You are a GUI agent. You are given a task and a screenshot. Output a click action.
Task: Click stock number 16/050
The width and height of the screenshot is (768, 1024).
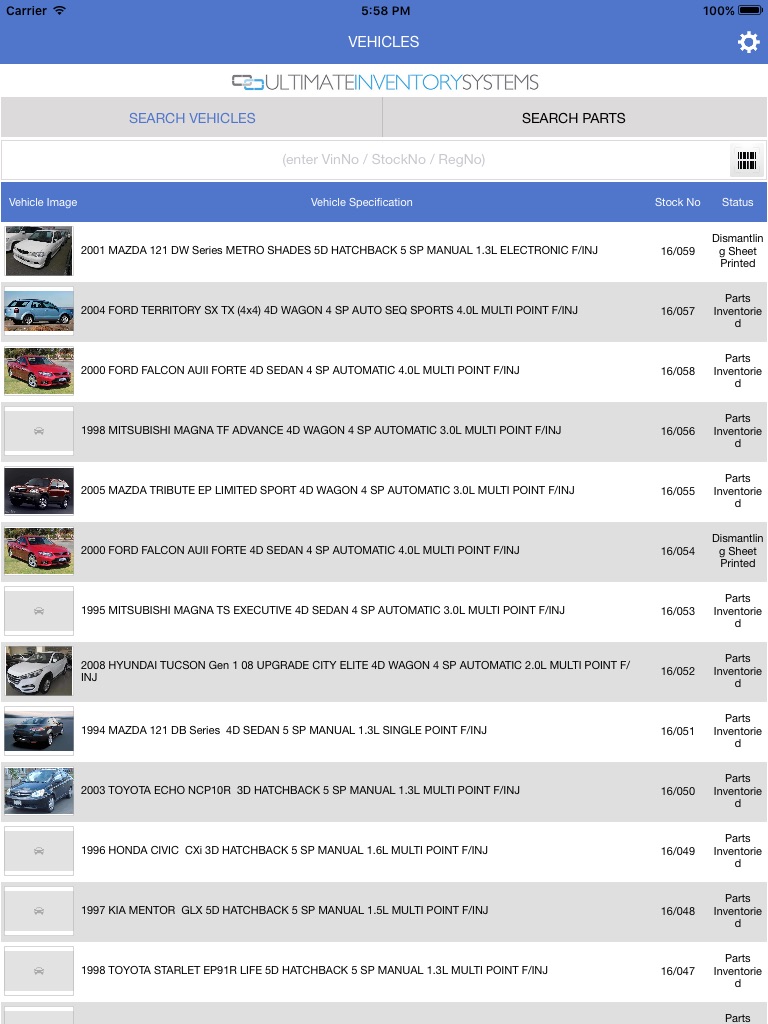point(678,792)
